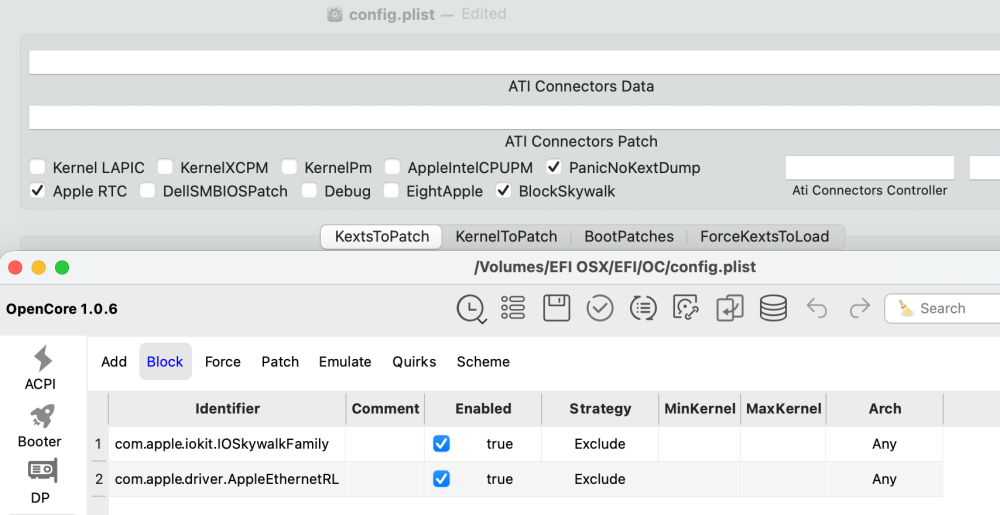This screenshot has width=1000, height=515.
Task: Open the Booter rocket sidebar section
Action: point(40,426)
